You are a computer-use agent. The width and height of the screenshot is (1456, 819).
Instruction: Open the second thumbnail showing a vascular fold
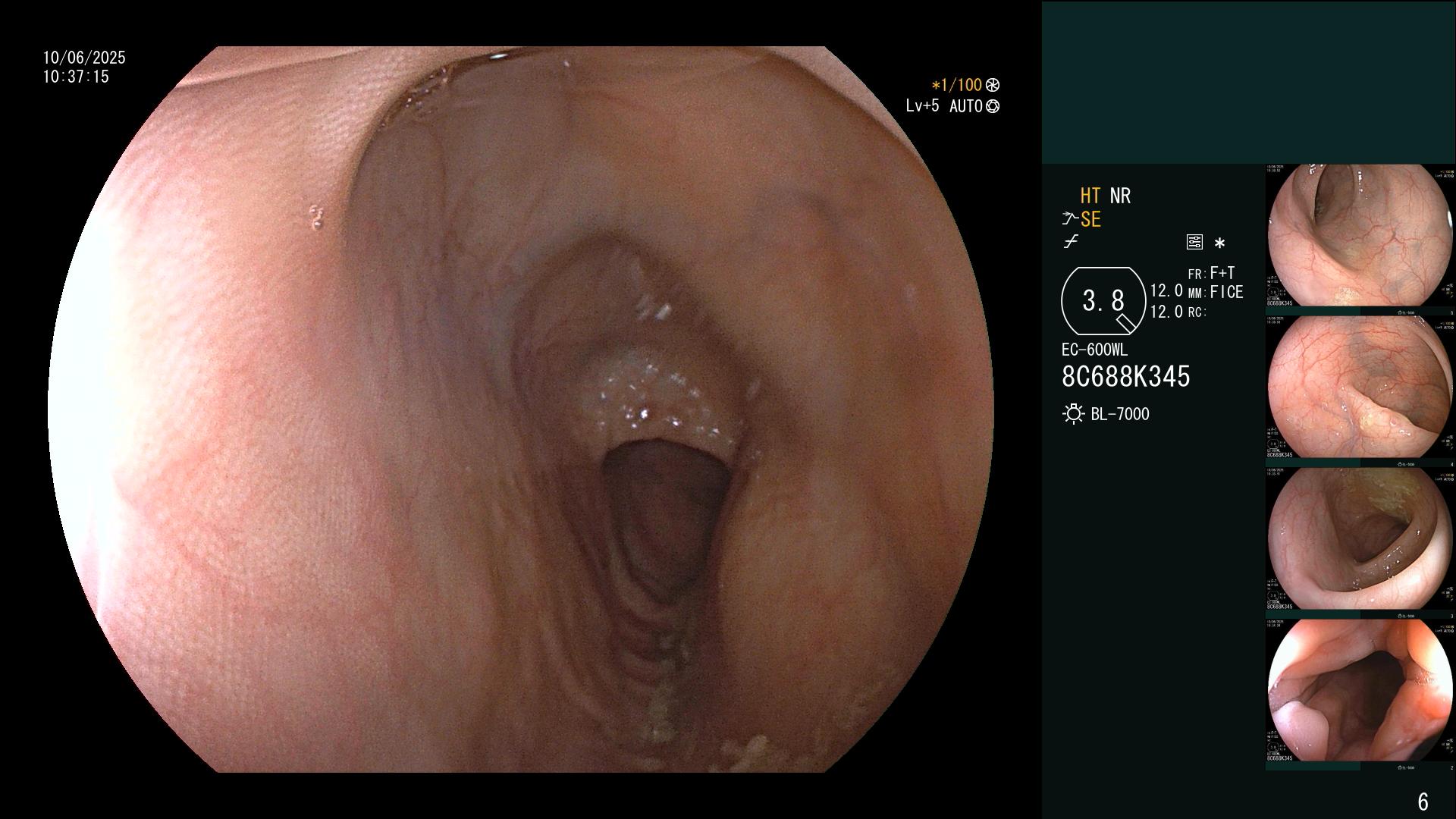(x=1360, y=388)
